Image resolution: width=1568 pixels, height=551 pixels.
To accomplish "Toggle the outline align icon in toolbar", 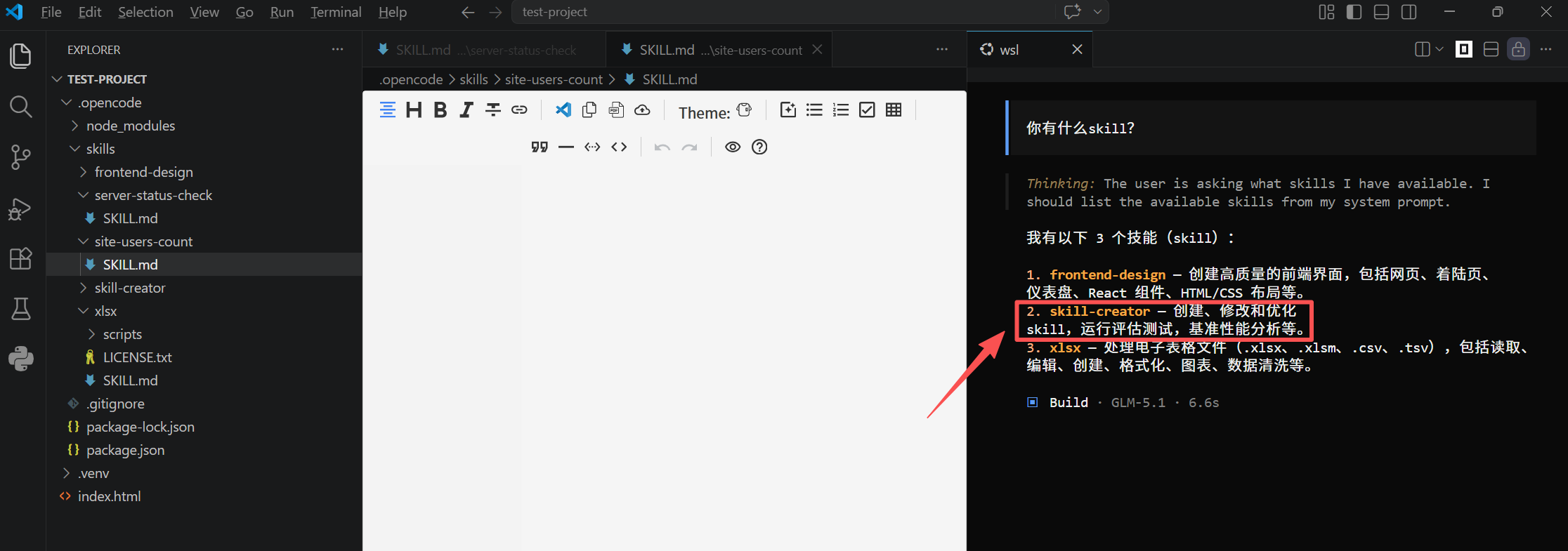I will (x=388, y=109).
